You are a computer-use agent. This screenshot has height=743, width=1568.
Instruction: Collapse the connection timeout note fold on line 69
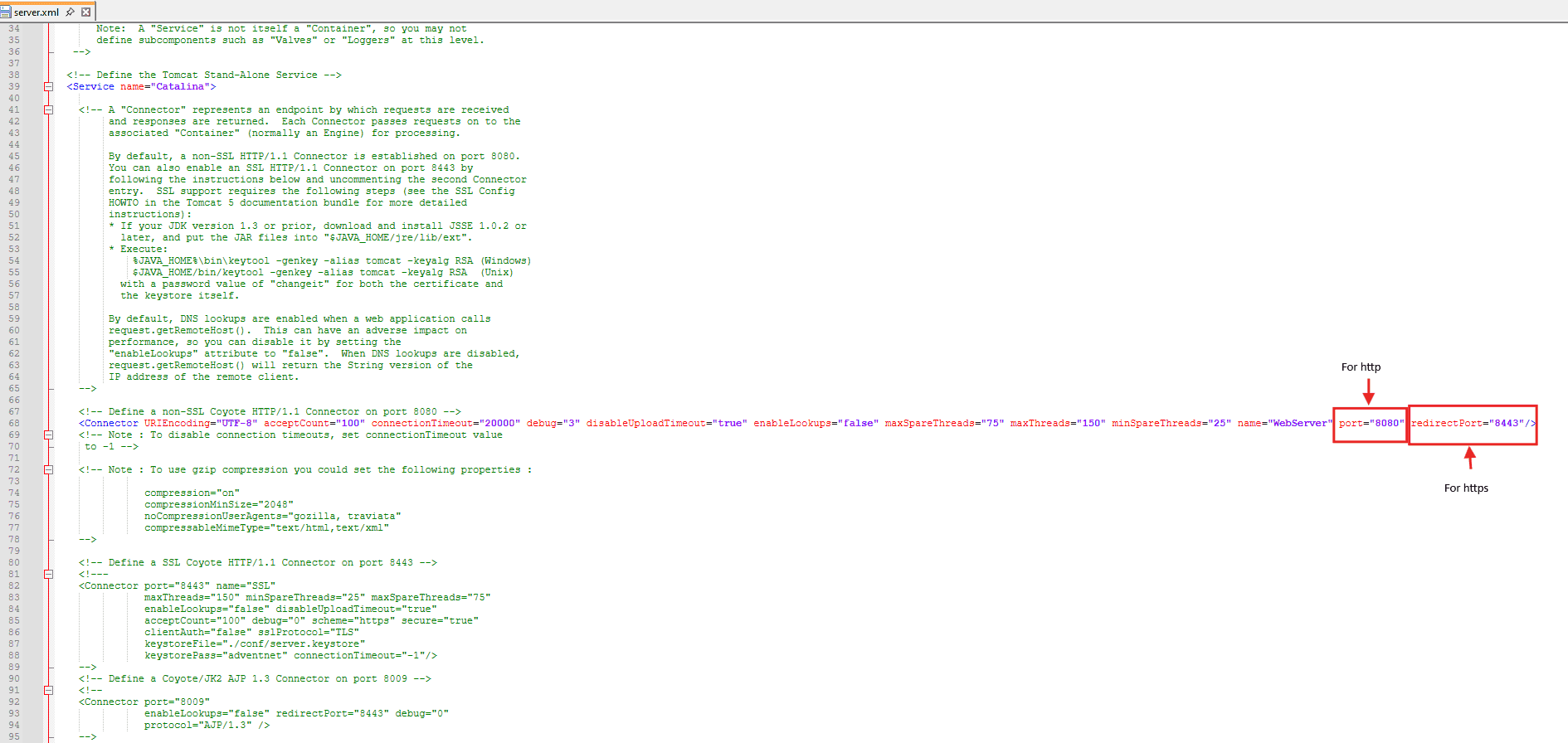click(x=48, y=435)
